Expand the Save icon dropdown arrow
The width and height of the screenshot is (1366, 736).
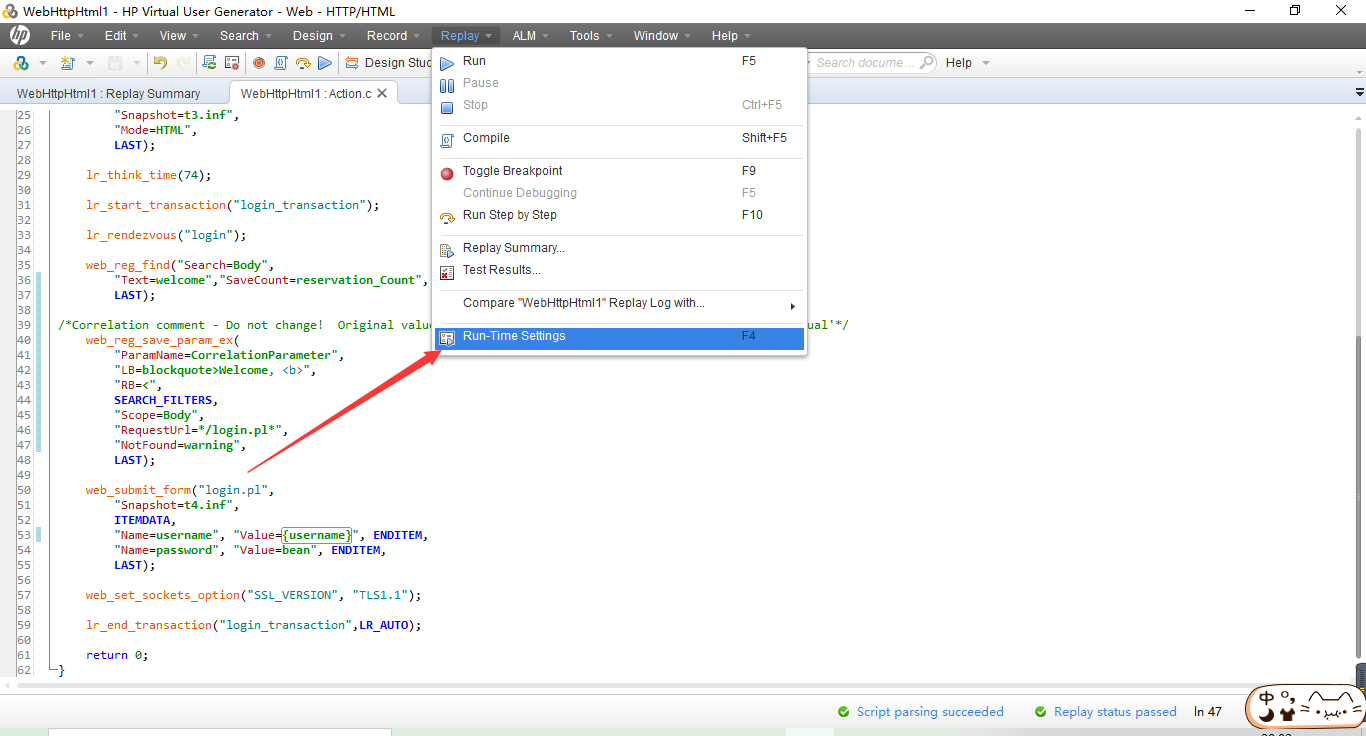(x=135, y=63)
